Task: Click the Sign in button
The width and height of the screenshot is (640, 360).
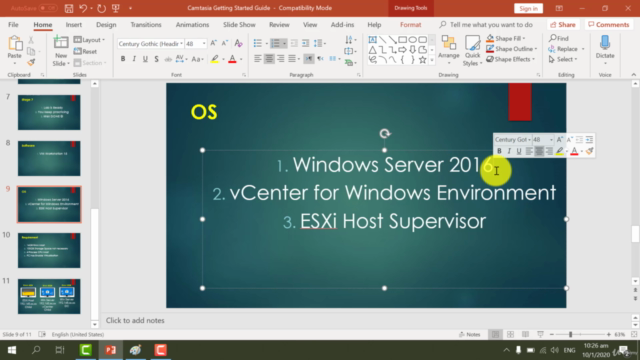Action: click(528, 8)
